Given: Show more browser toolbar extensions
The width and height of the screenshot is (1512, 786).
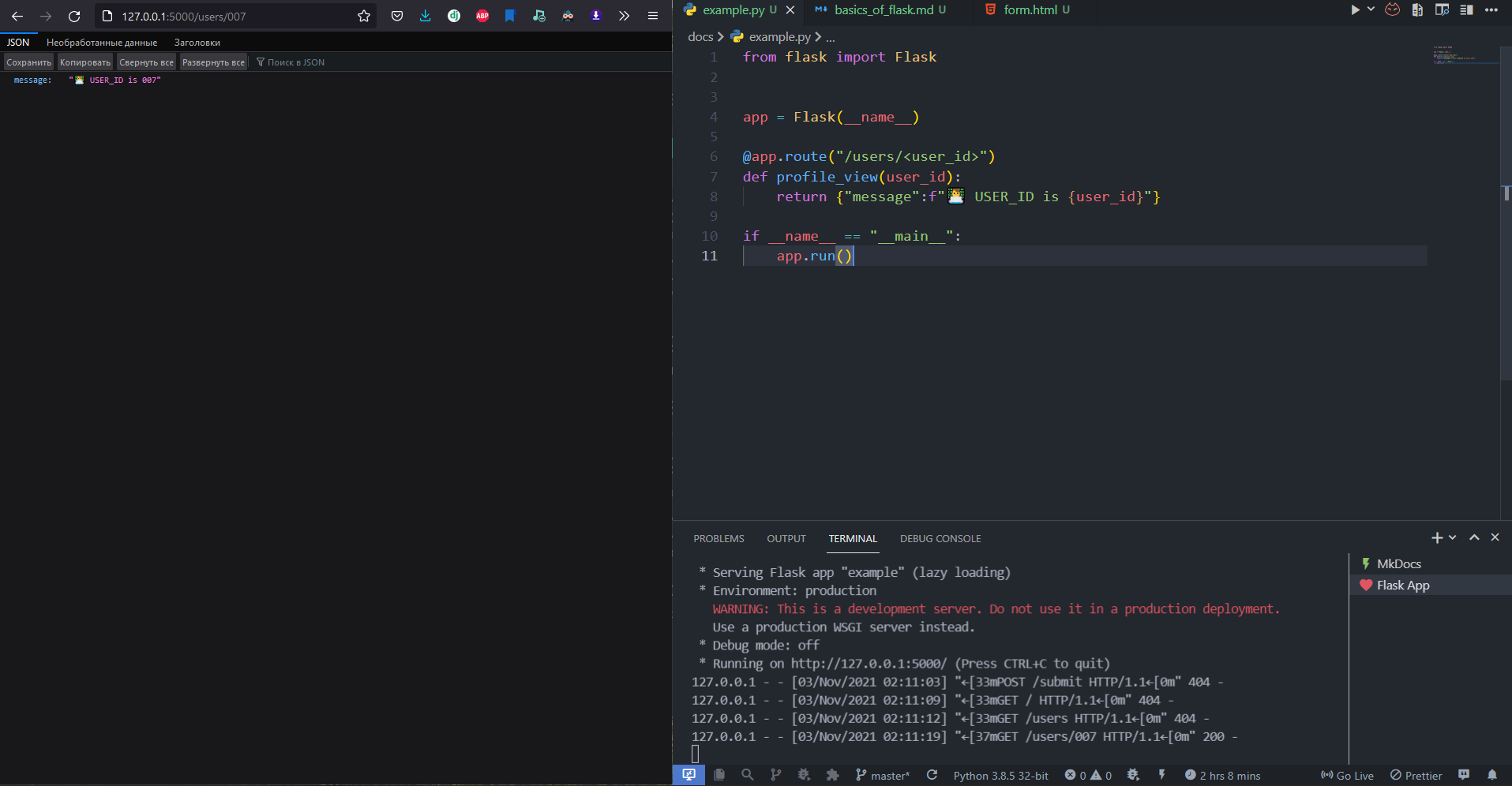Looking at the screenshot, I should (x=625, y=16).
